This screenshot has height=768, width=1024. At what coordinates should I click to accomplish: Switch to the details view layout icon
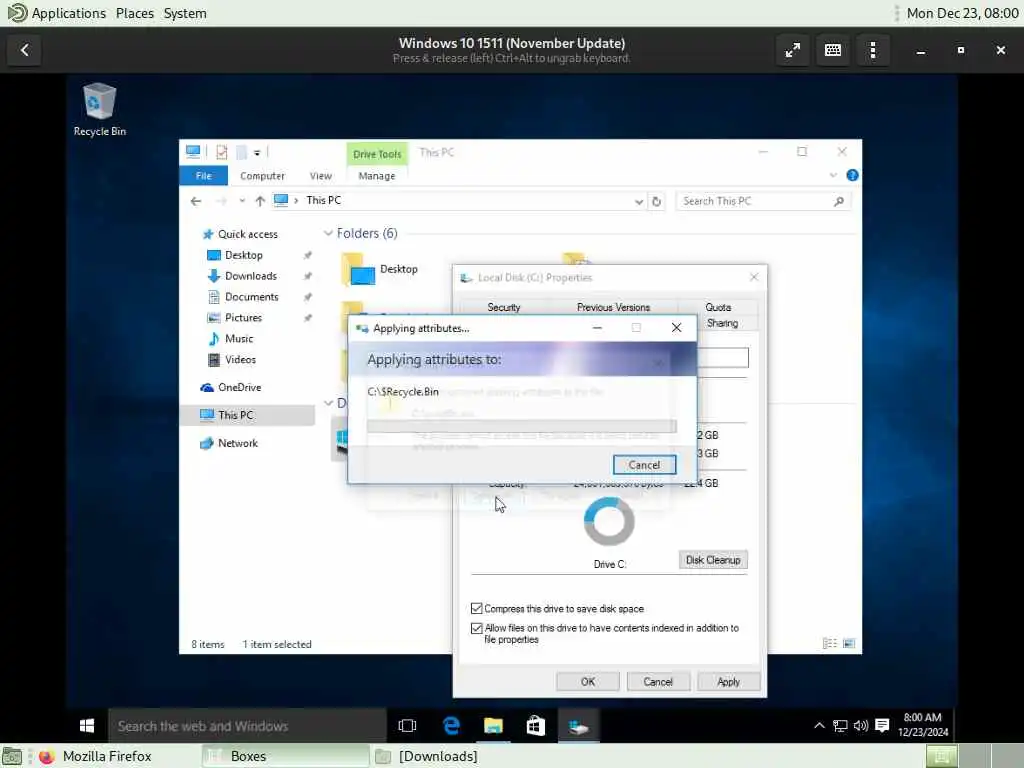point(829,643)
